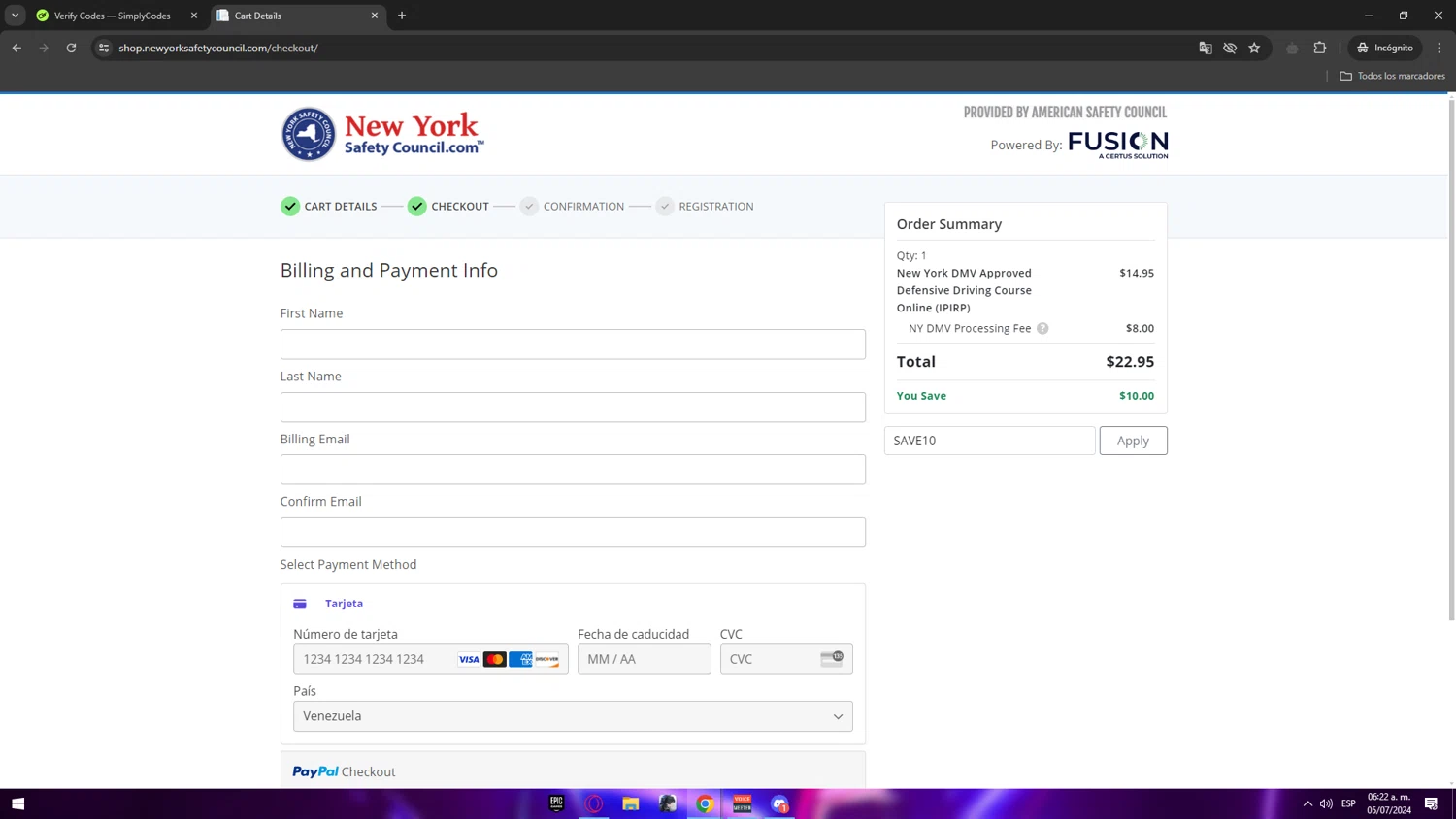Focus the Last Name field

tap(573, 407)
